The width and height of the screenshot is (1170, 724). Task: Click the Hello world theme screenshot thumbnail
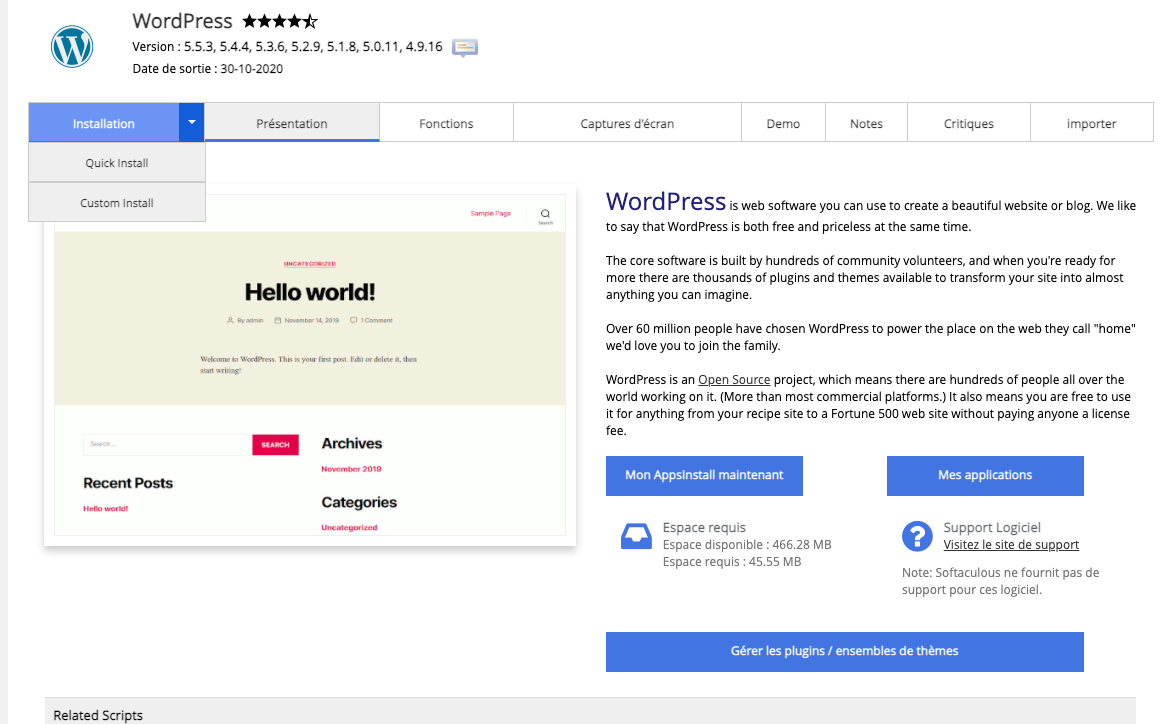(310, 380)
